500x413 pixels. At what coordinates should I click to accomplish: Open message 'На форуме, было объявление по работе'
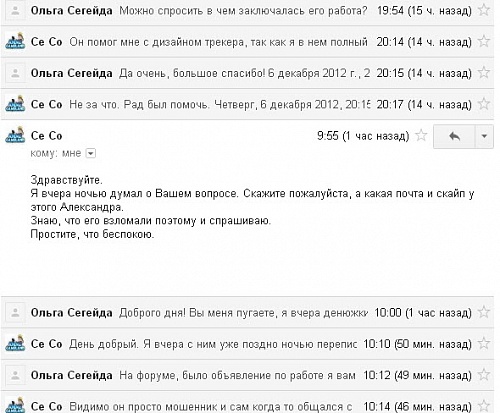pyautogui.click(x=247, y=375)
